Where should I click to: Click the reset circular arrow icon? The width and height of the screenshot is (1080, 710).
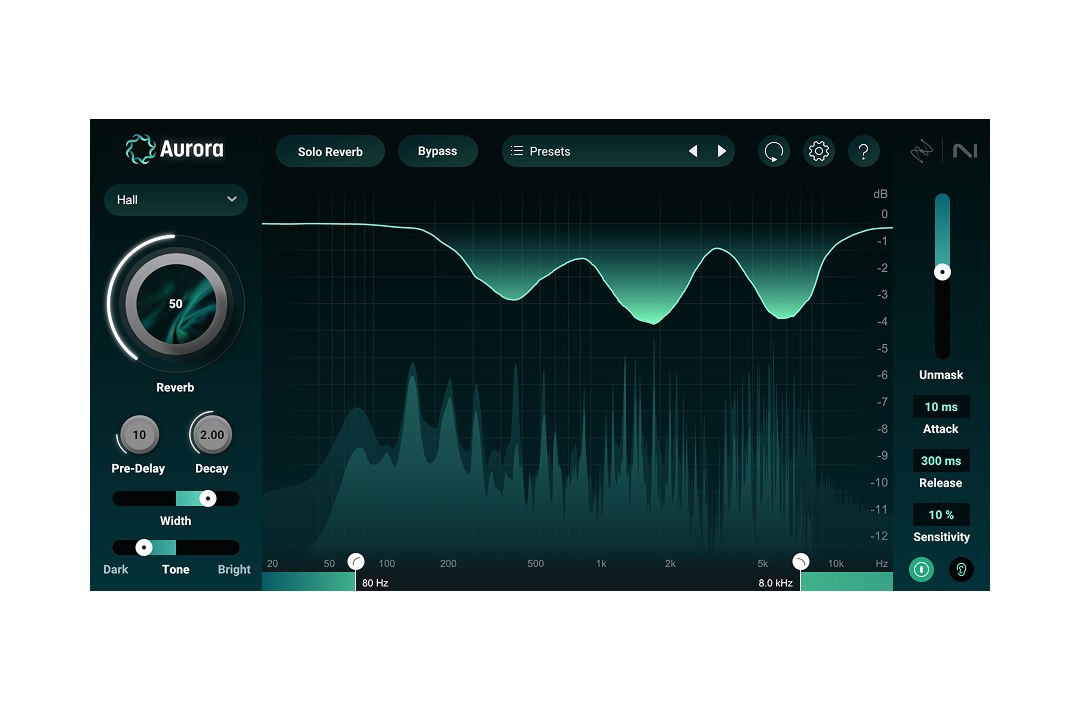pos(773,151)
